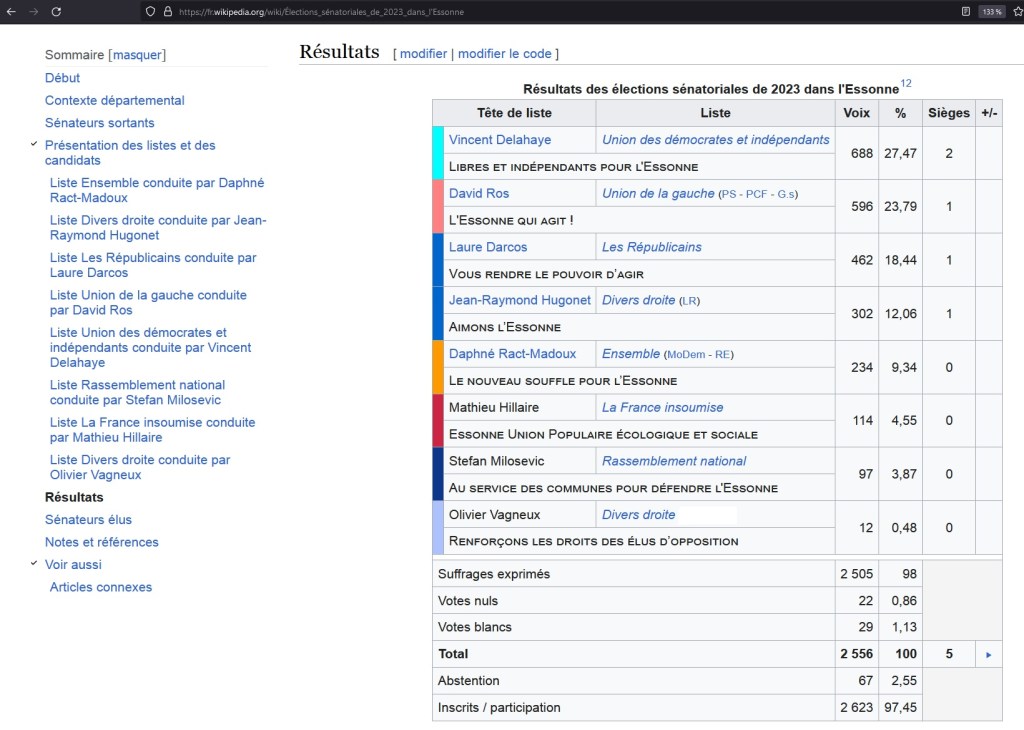Click the cyan color cell beside Vincent Delahaye
Image resolution: width=1024 pixels, height=730 pixels.
(438, 153)
